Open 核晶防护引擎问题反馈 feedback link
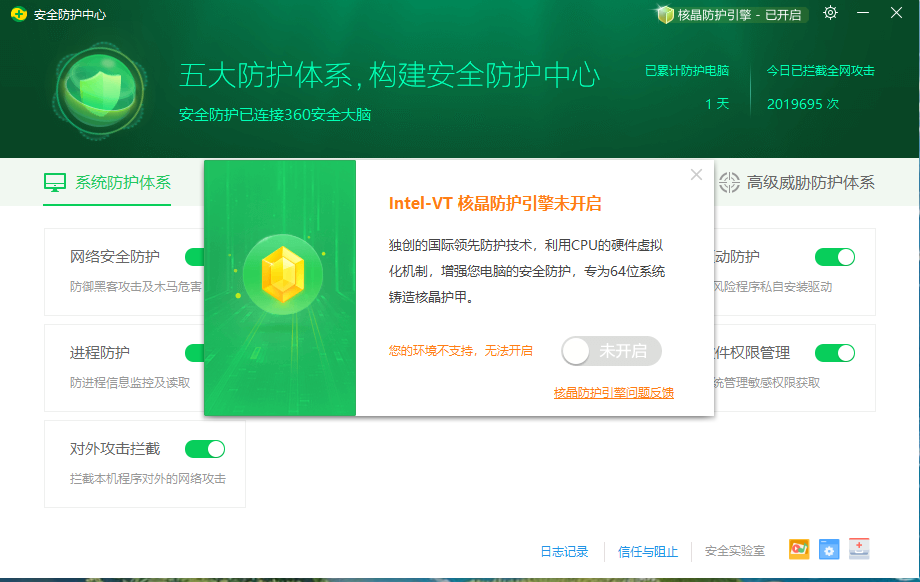This screenshot has width=920, height=582. point(614,392)
